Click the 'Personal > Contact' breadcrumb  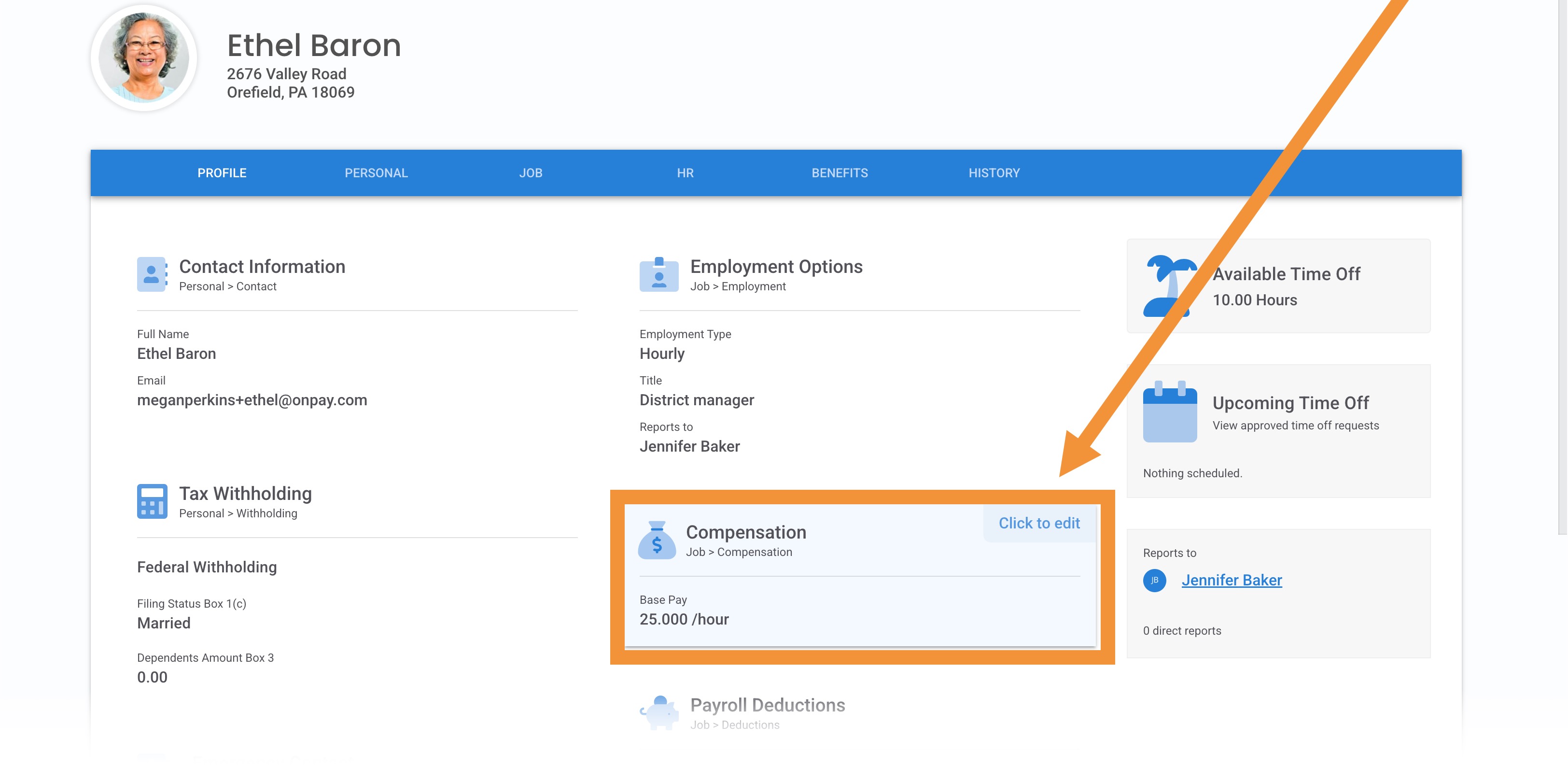(x=228, y=286)
